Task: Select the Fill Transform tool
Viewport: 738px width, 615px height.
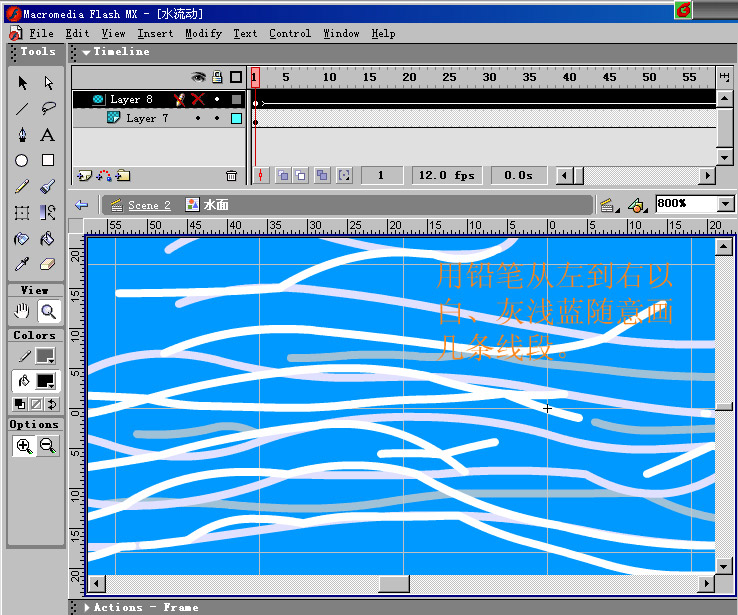Action: tap(48, 213)
